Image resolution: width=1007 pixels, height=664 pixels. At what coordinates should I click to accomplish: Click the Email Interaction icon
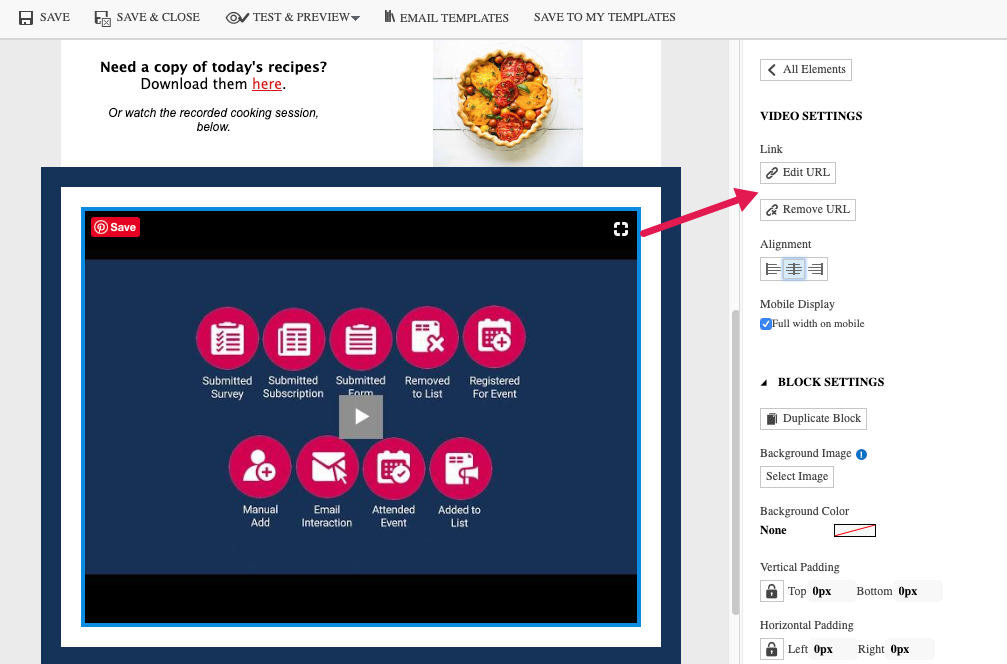[x=328, y=467]
